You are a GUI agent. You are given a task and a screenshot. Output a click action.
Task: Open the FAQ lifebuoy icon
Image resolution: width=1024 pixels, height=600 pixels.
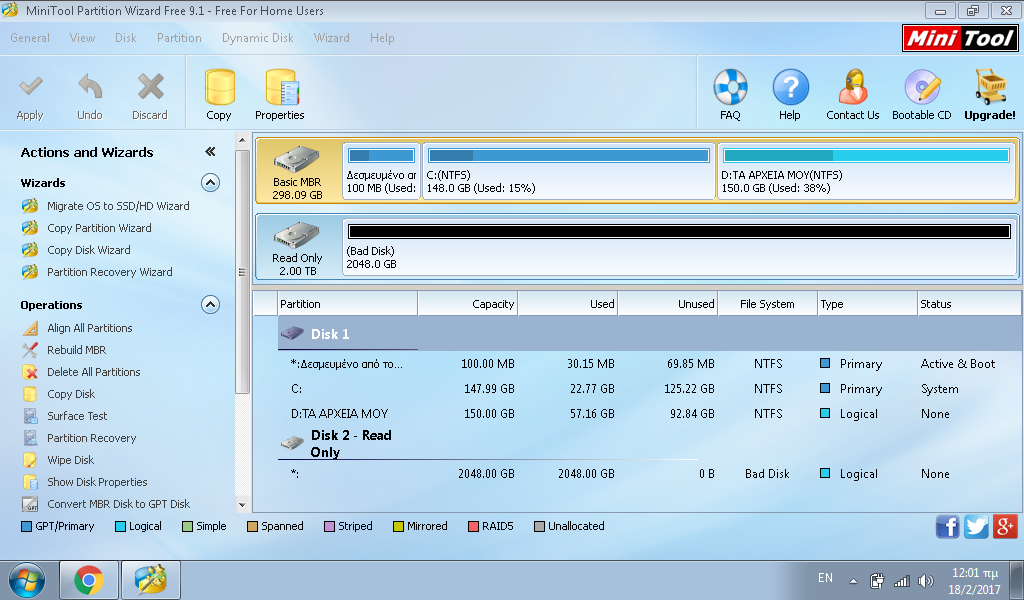coord(730,87)
